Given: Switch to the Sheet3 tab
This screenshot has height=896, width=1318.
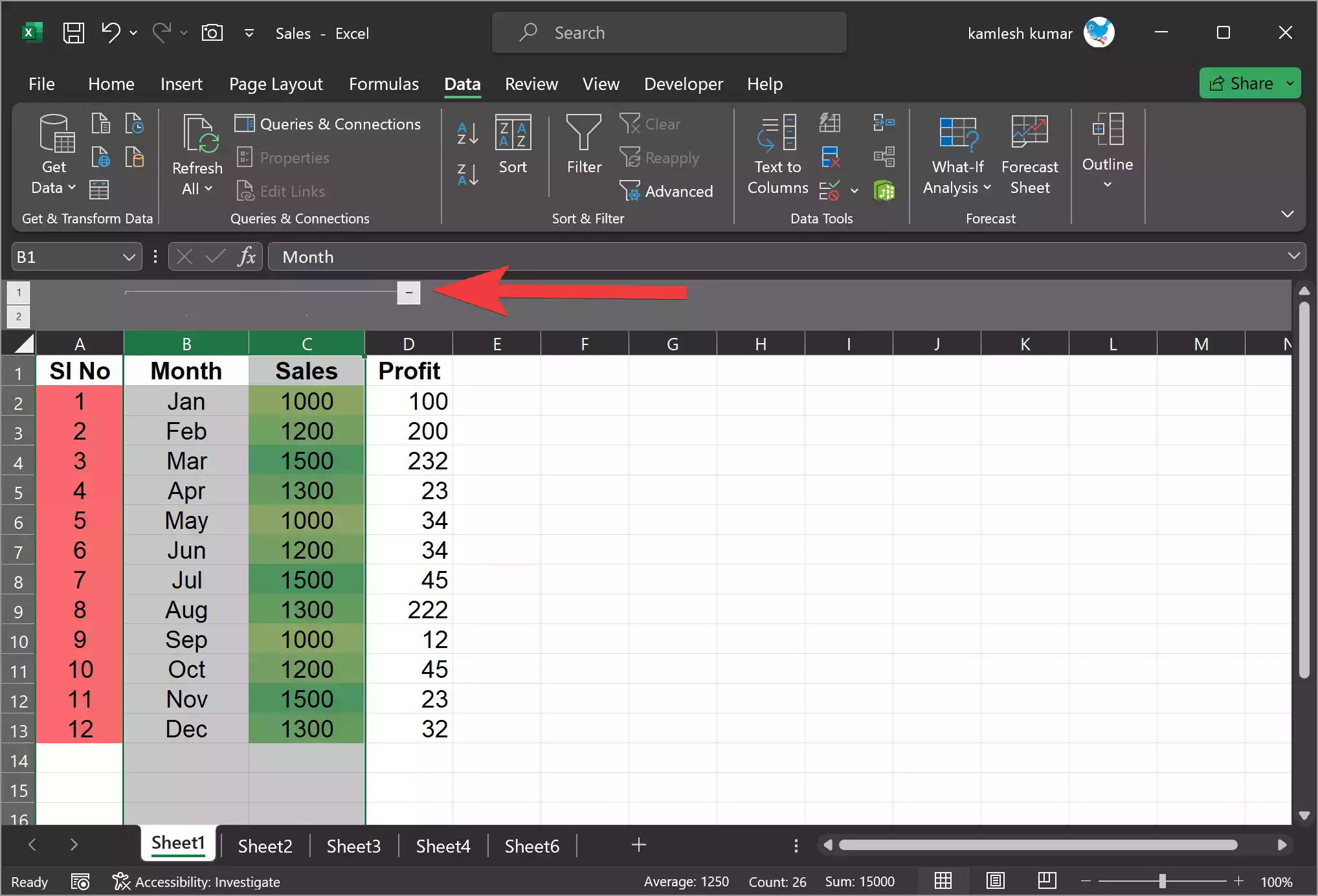Looking at the screenshot, I should point(353,846).
